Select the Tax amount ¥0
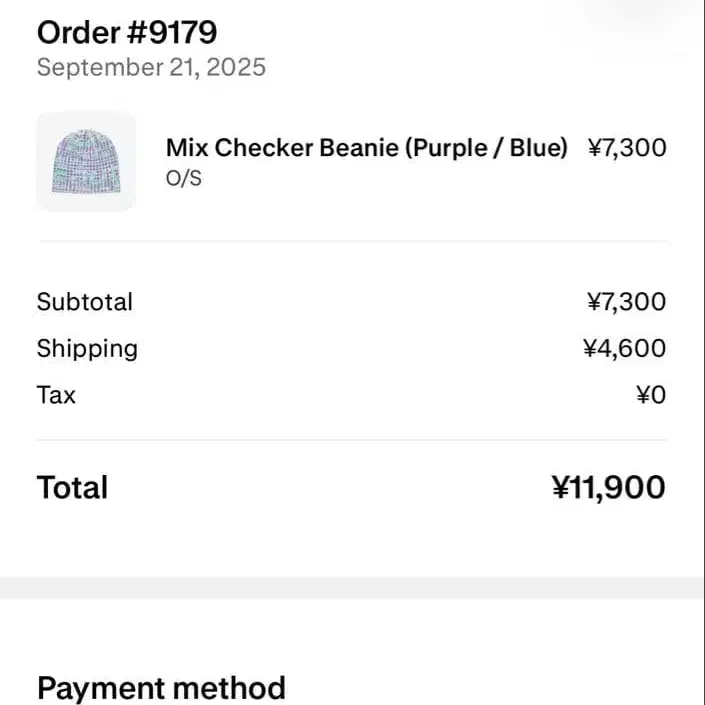 pos(650,395)
